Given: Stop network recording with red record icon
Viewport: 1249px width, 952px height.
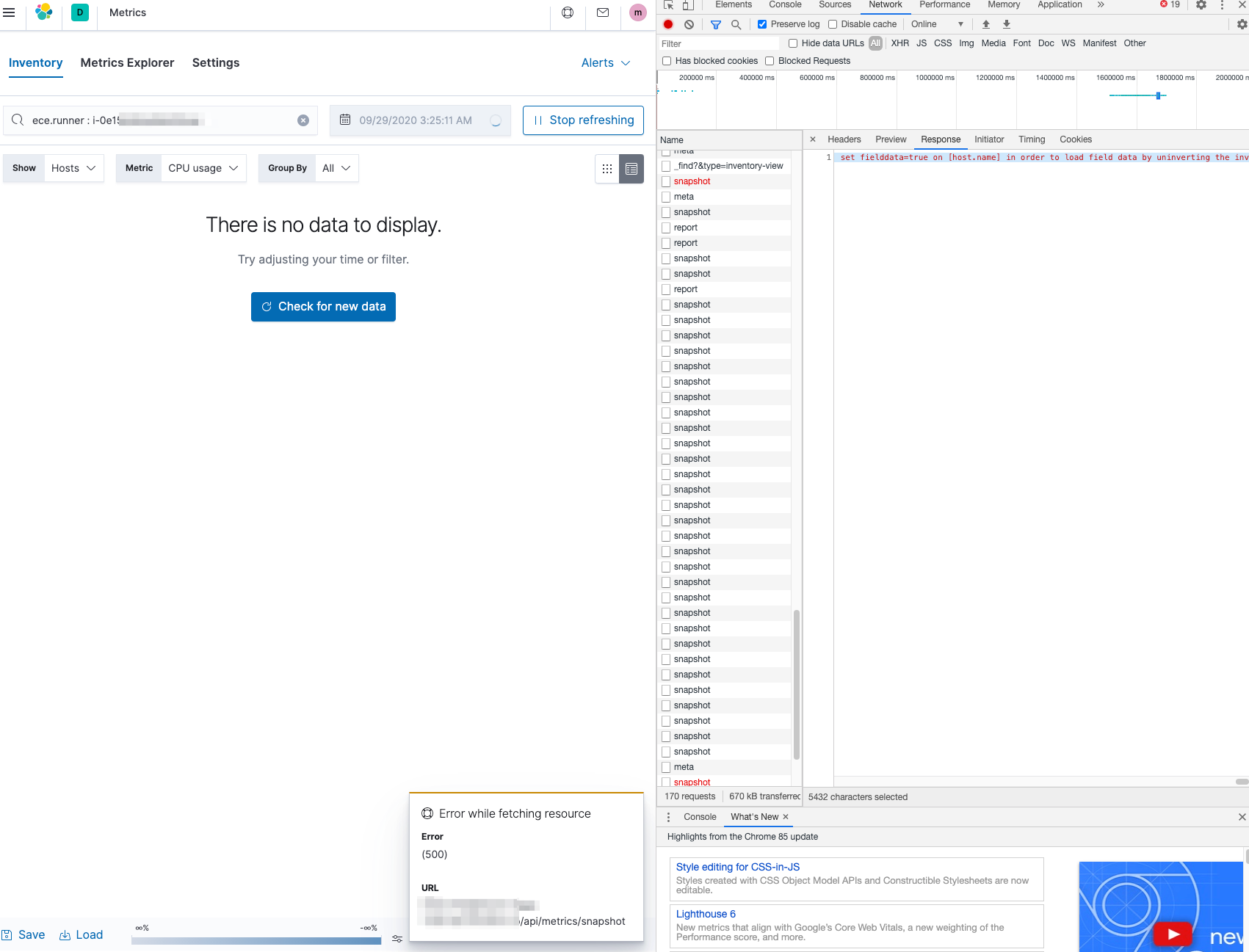Looking at the screenshot, I should [x=667, y=24].
